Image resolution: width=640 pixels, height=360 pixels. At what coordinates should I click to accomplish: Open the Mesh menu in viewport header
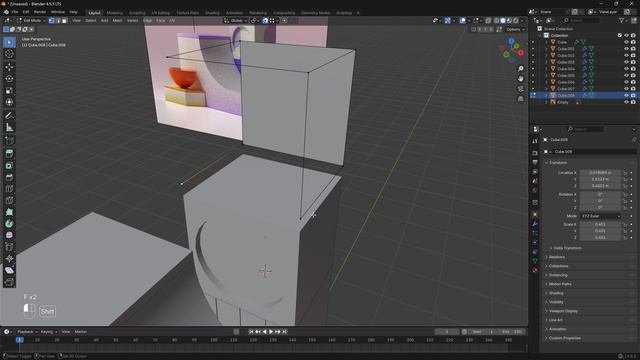pyautogui.click(x=117, y=20)
